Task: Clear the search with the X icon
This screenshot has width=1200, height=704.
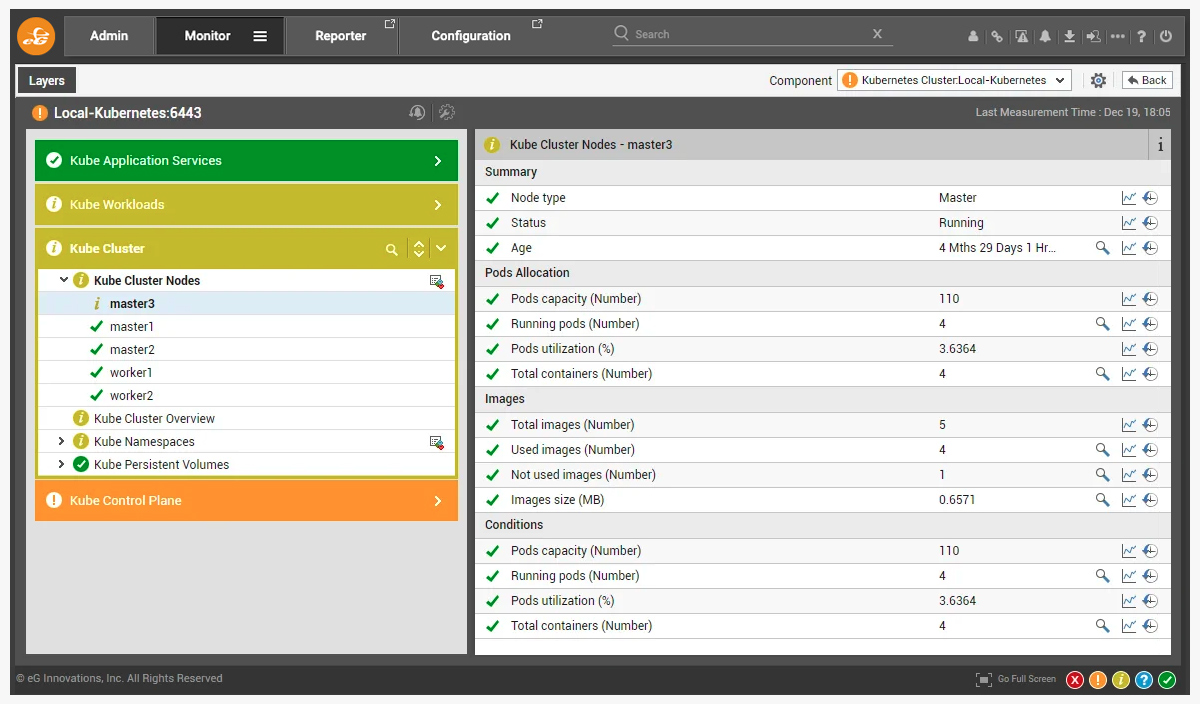Action: 877,34
